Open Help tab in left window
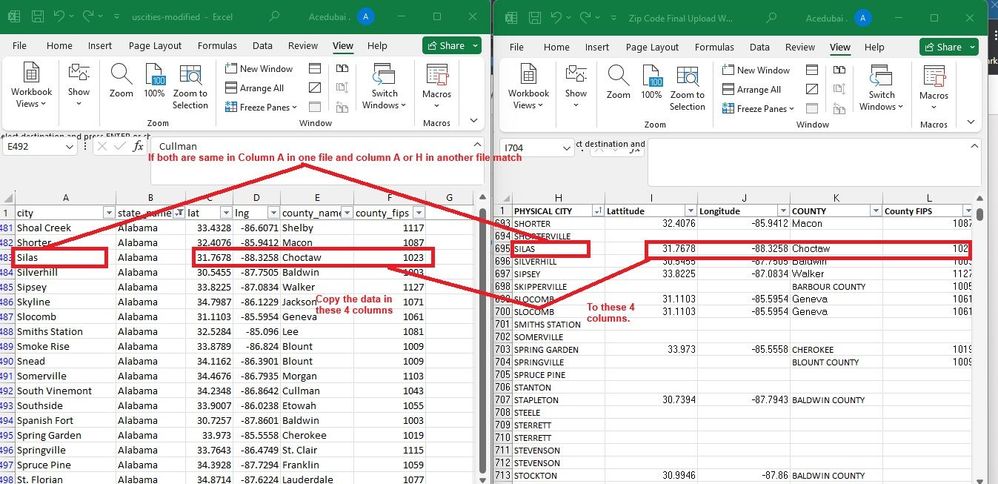This screenshot has height=484, width=998. pos(377,46)
